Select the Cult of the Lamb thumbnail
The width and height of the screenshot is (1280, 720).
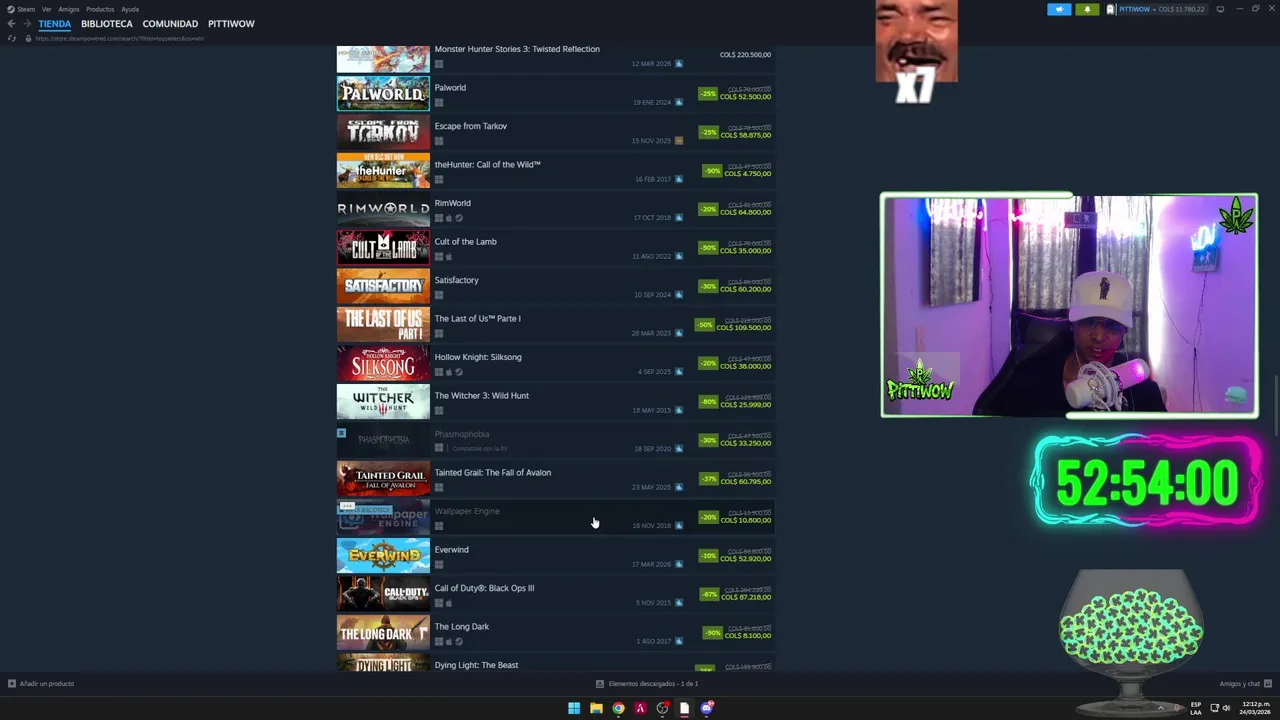coord(383,248)
